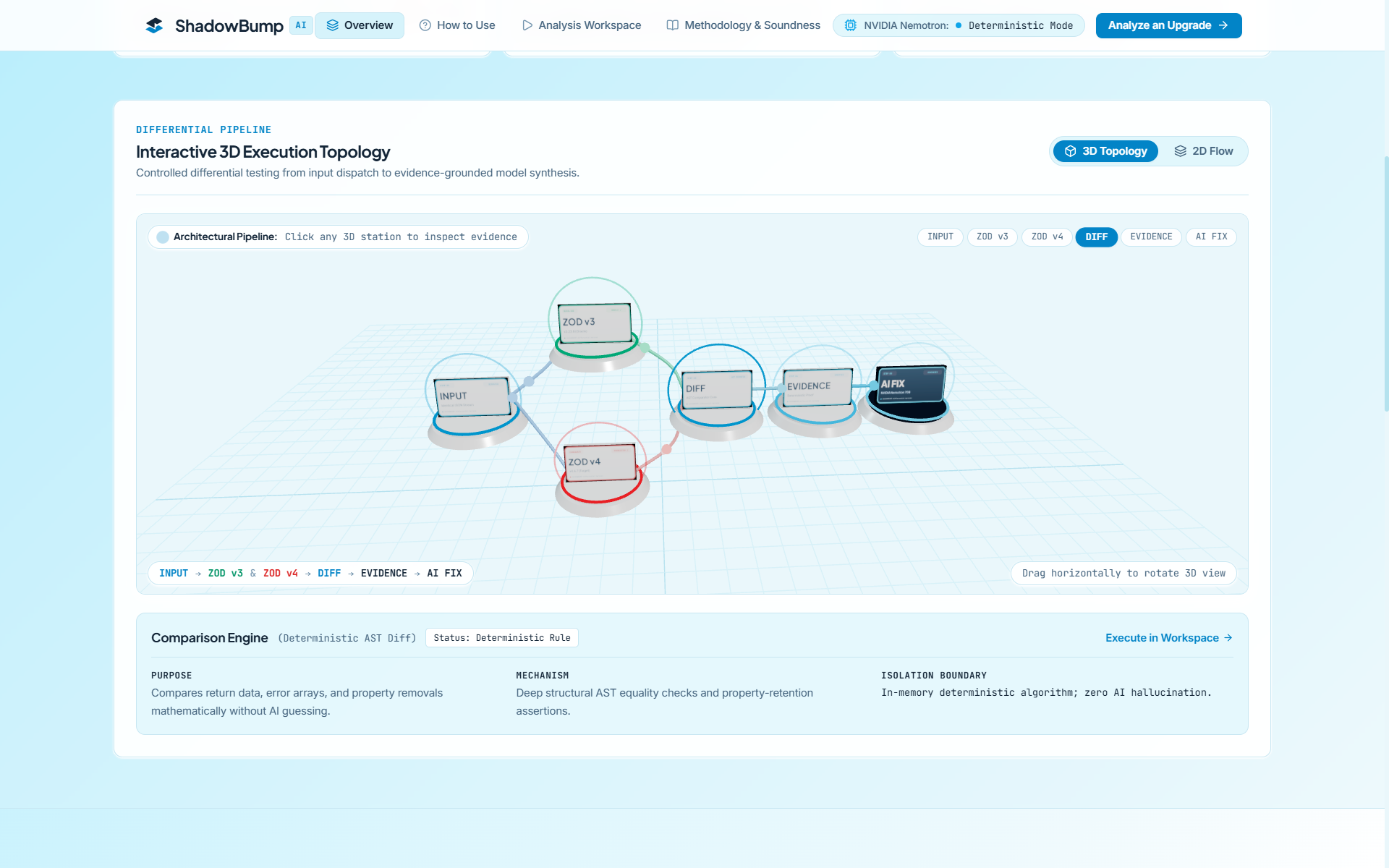
Task: Click the Comparison Engine heading
Action: [x=210, y=638]
